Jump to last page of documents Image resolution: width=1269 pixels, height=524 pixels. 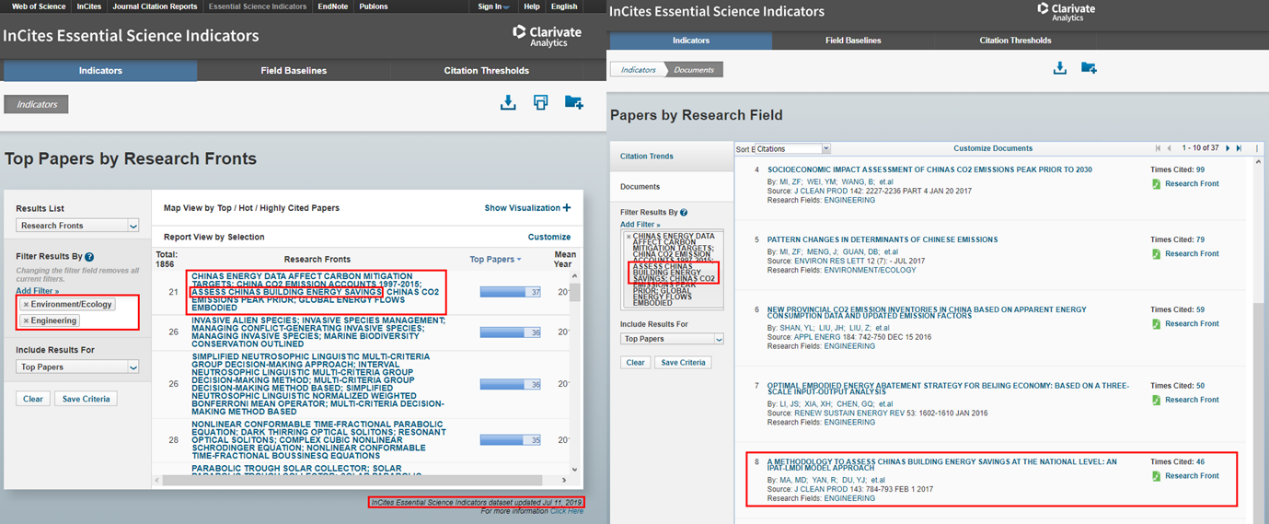pyautogui.click(x=1239, y=148)
